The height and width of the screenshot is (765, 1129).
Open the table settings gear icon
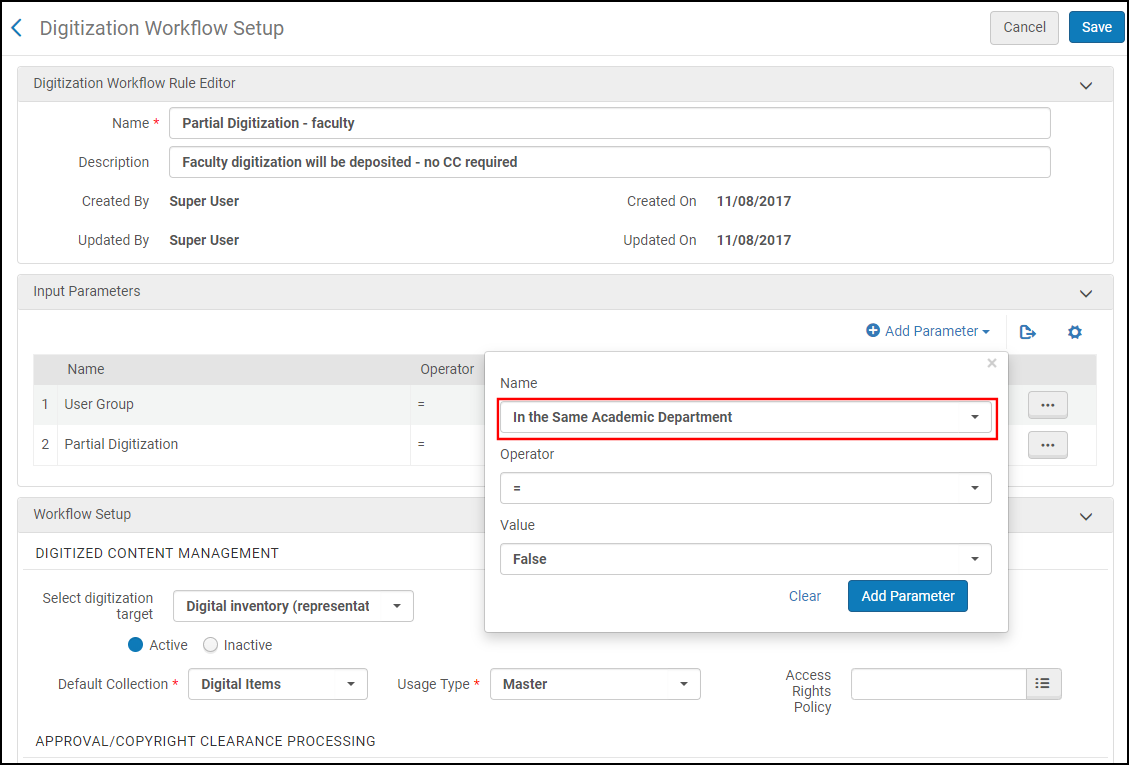(x=1075, y=332)
